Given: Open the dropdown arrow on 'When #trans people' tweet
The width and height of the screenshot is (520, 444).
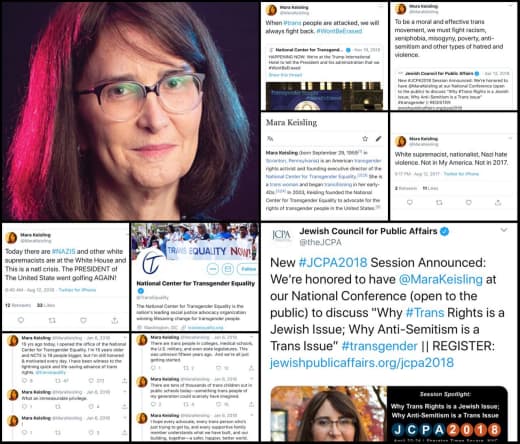Looking at the screenshot, I should 380,7.
